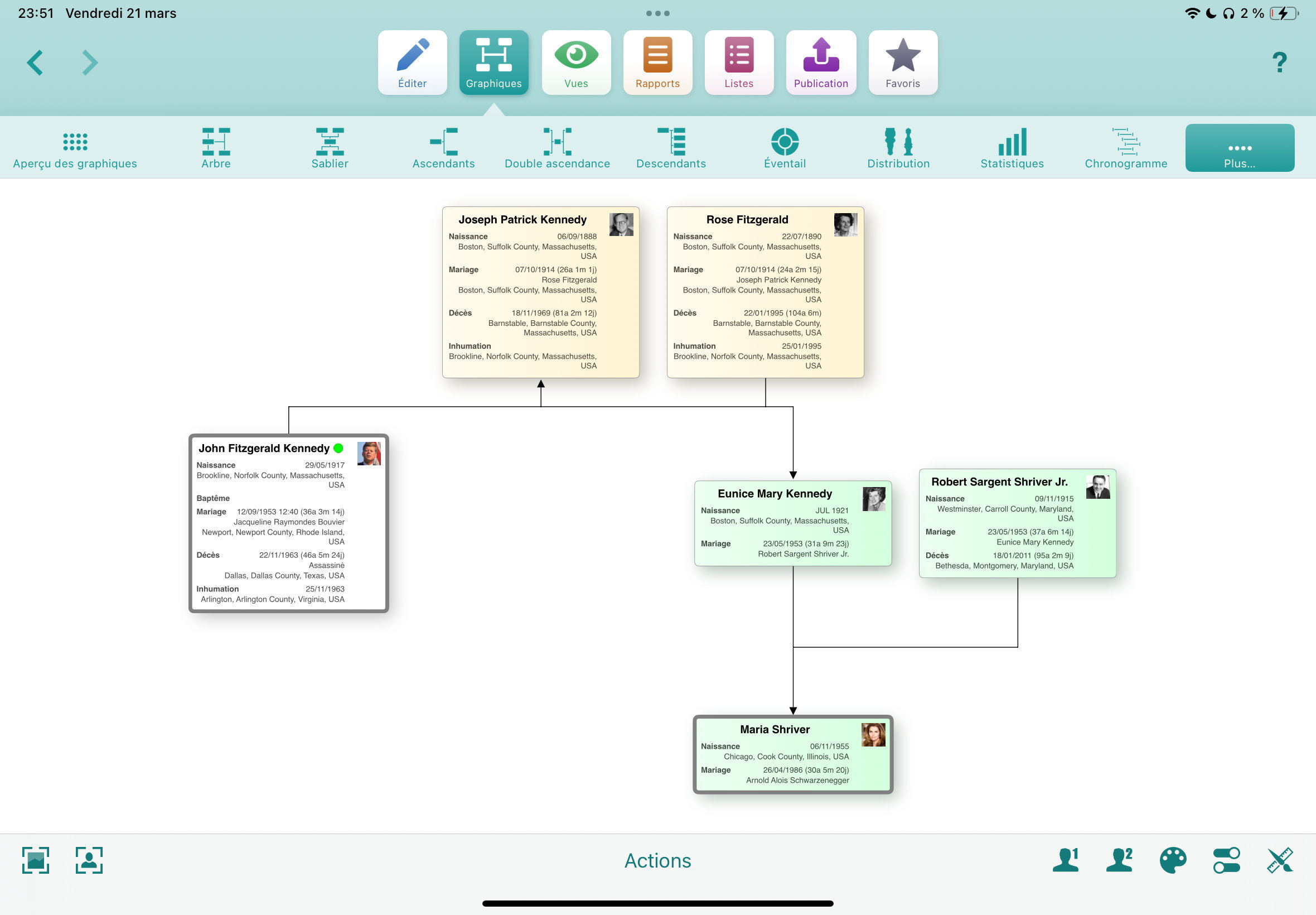Select Maria Shriver card
The image size is (1316, 915).
point(793,754)
